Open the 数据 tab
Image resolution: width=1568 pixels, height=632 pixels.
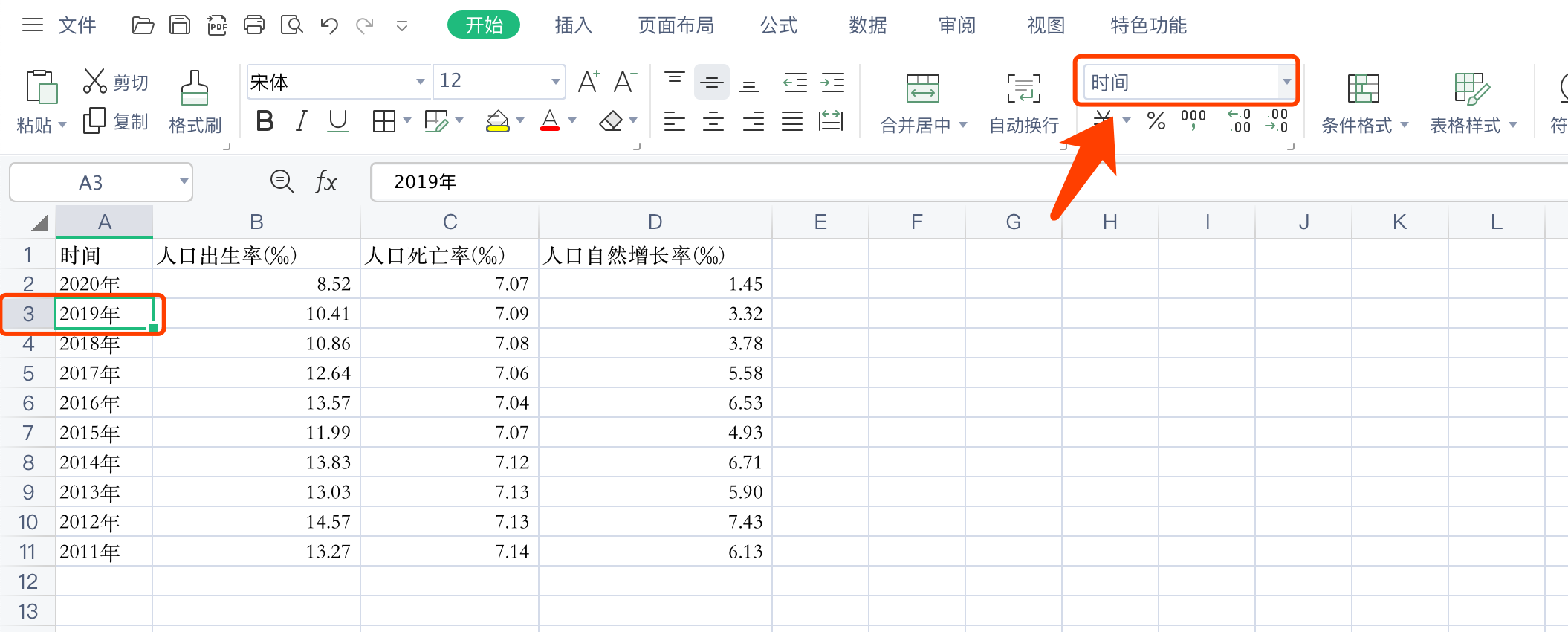click(x=867, y=26)
